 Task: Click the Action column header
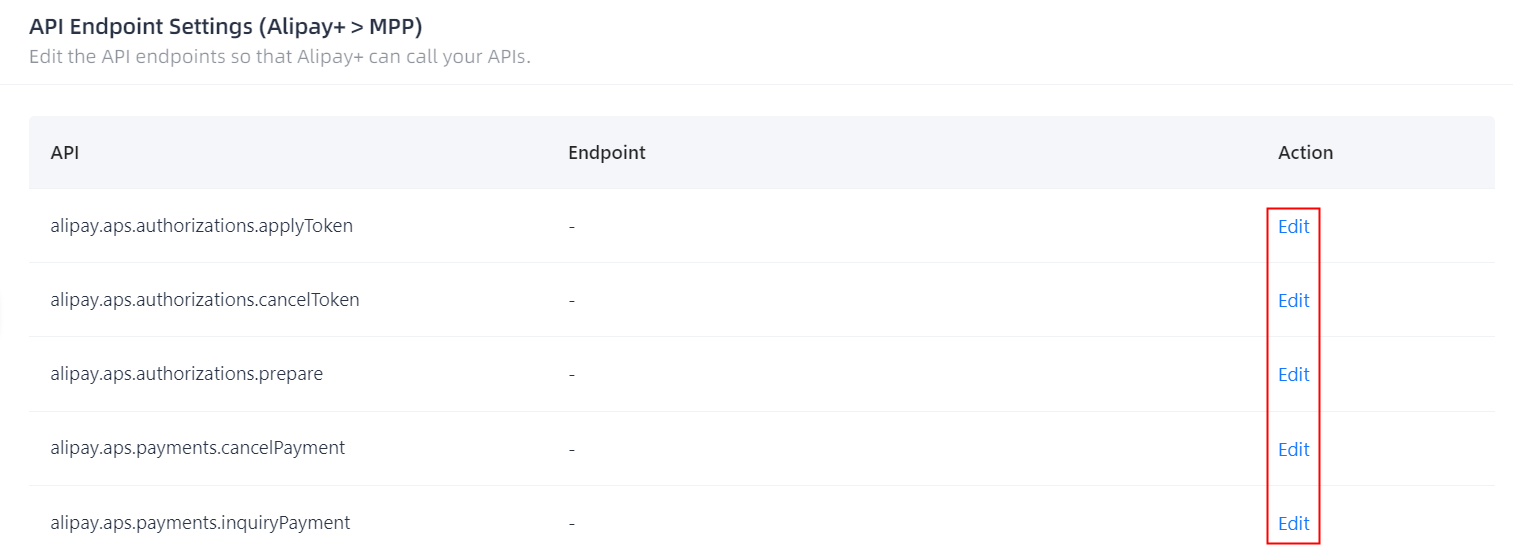click(1305, 153)
